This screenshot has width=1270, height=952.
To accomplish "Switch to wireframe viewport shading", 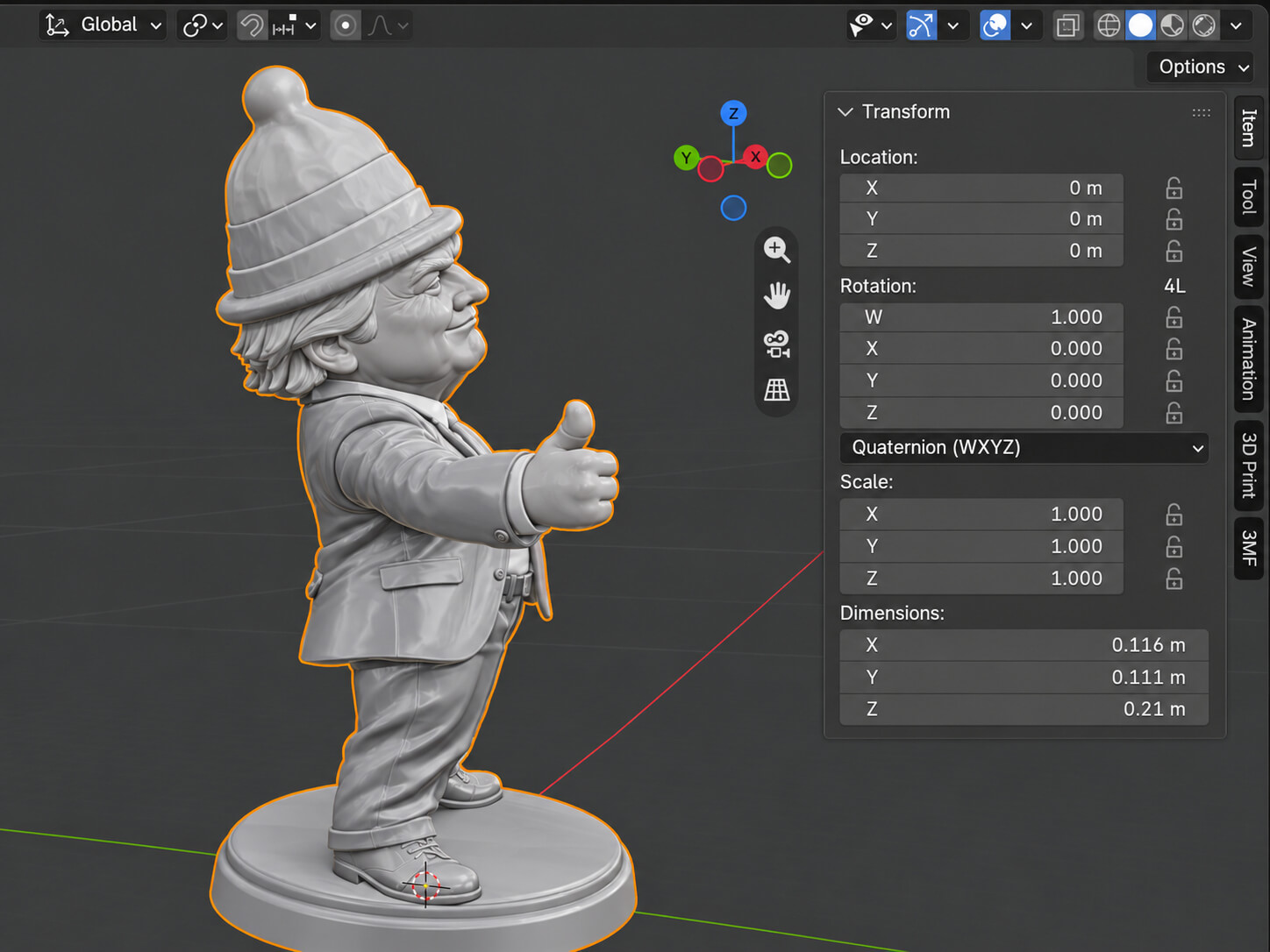I will tap(1109, 25).
